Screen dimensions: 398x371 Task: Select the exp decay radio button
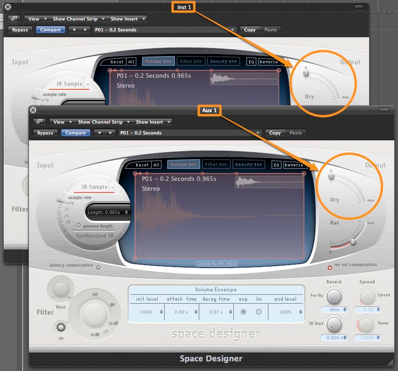click(243, 312)
